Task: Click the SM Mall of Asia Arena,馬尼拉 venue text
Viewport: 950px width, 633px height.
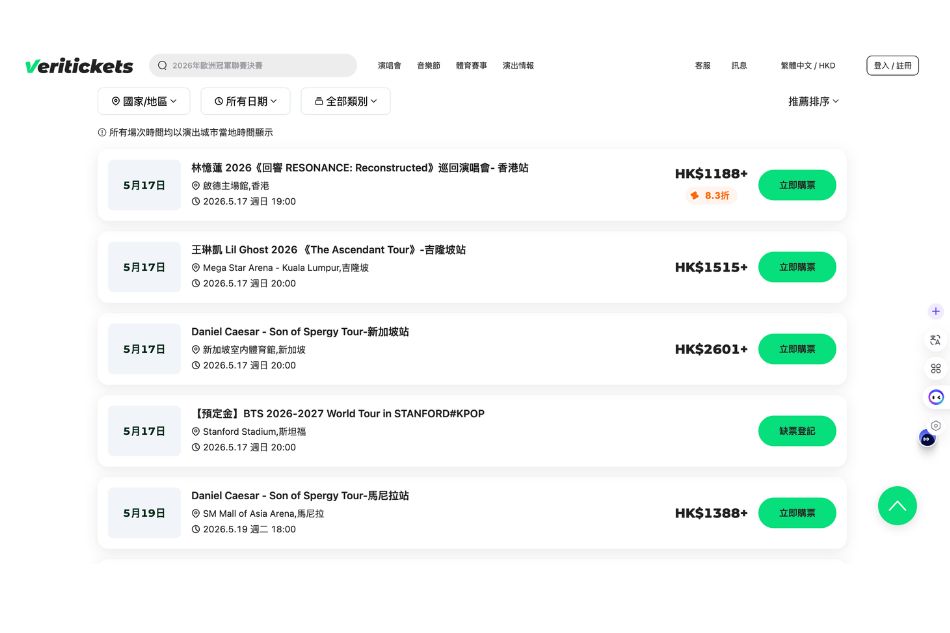Action: point(263,513)
